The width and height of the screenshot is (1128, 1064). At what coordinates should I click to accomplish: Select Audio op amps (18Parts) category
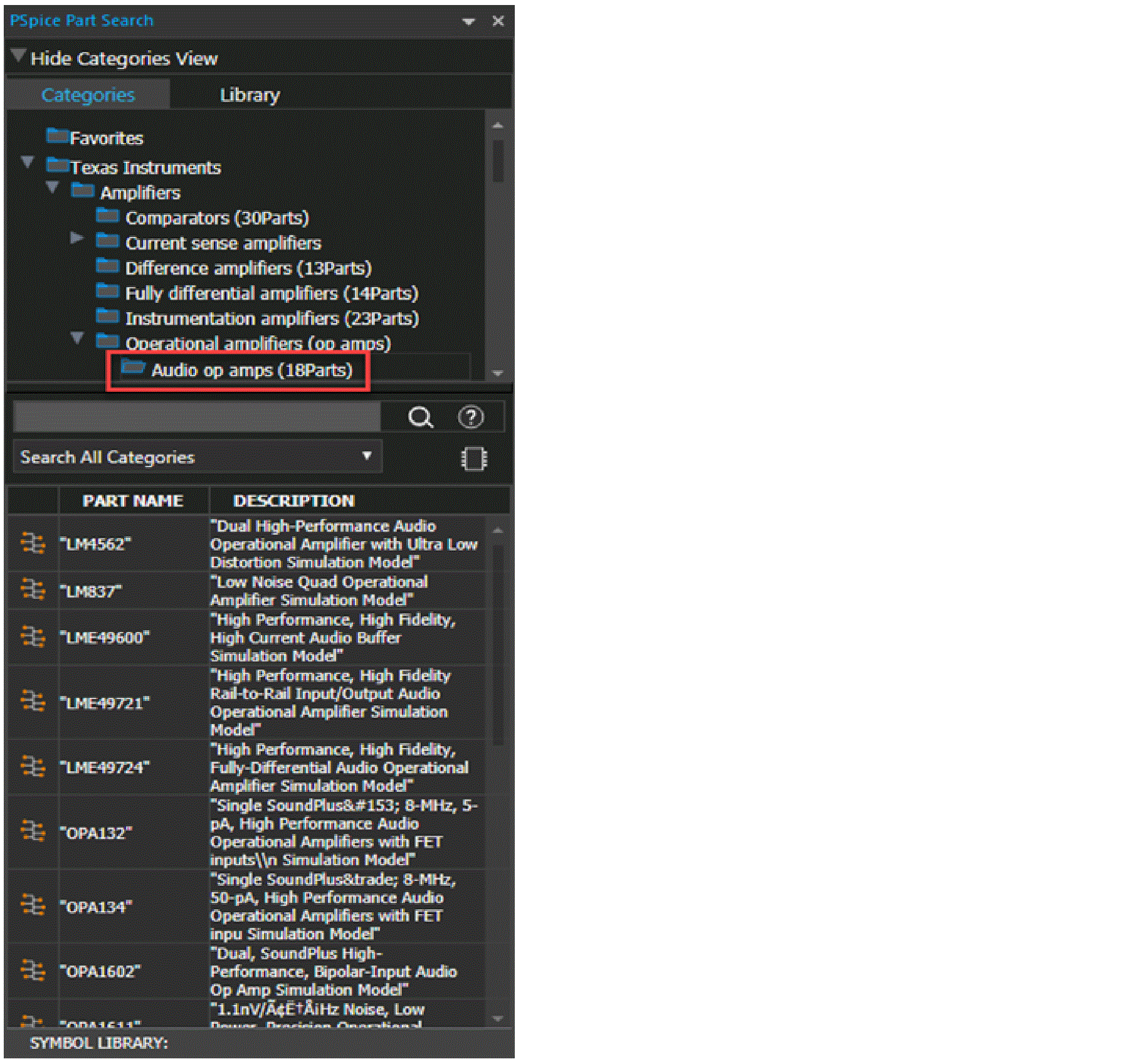pos(252,370)
